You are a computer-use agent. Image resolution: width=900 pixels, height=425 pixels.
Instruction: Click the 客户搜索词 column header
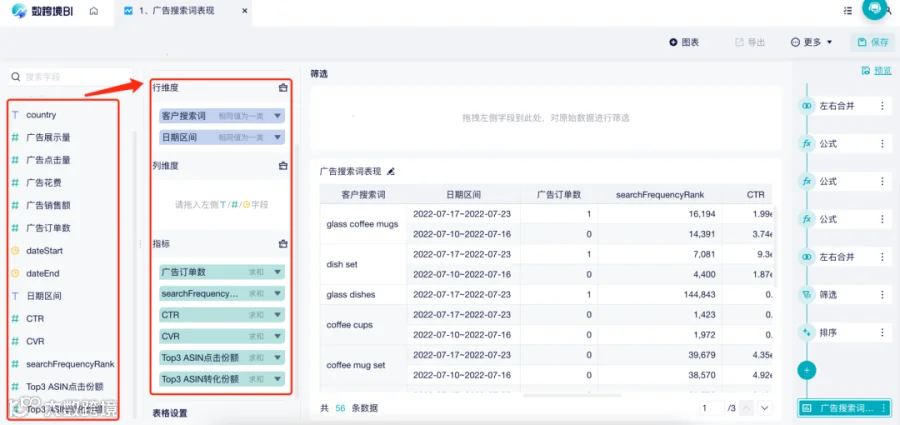(x=363, y=195)
